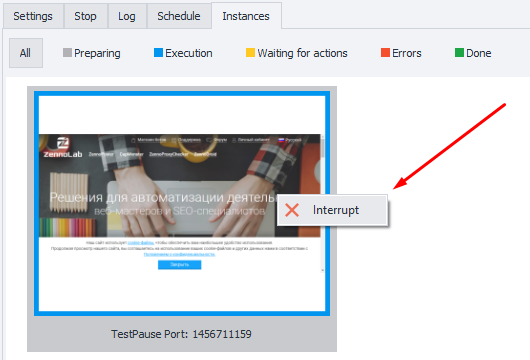Open the Log tab

click(127, 16)
